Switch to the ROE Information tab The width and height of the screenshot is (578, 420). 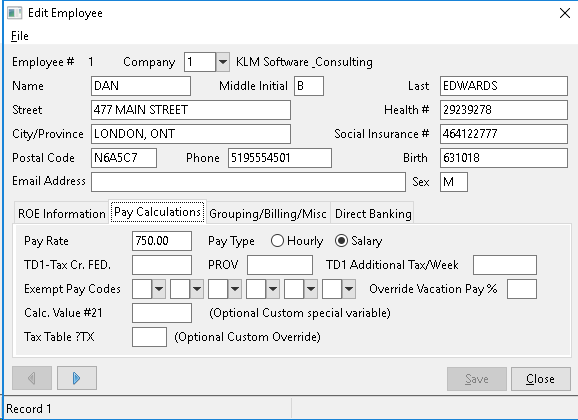click(62, 214)
